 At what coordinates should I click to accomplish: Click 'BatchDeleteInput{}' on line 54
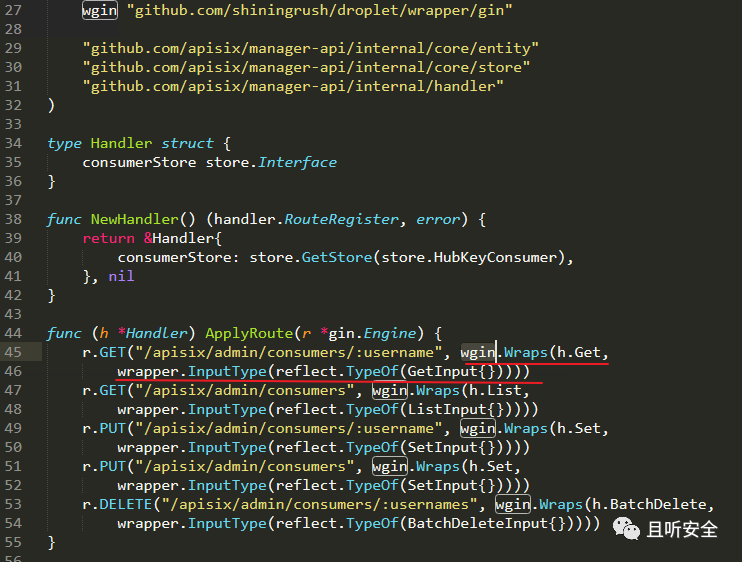pyautogui.click(x=486, y=523)
